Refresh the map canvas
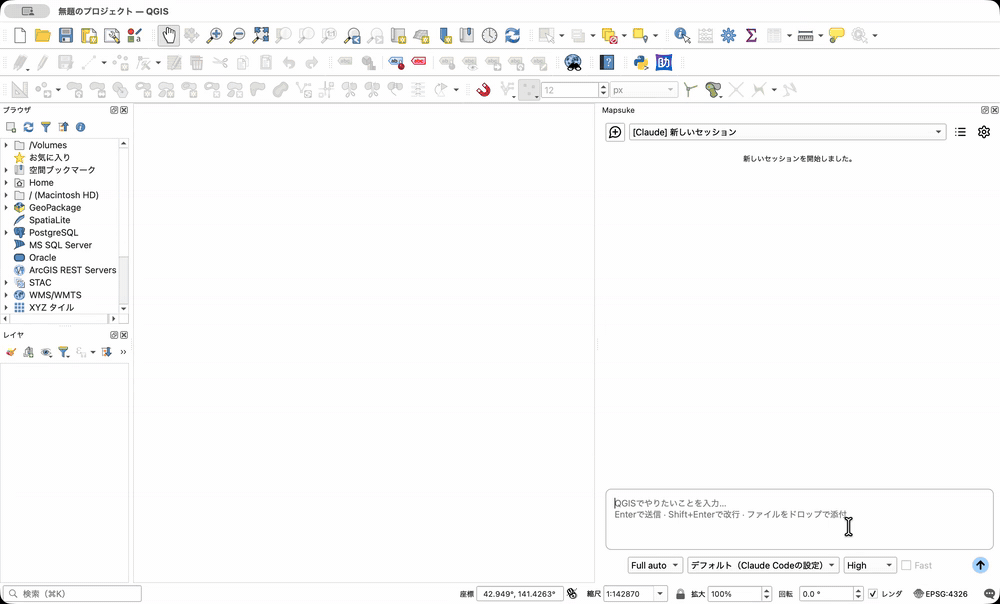 click(512, 35)
